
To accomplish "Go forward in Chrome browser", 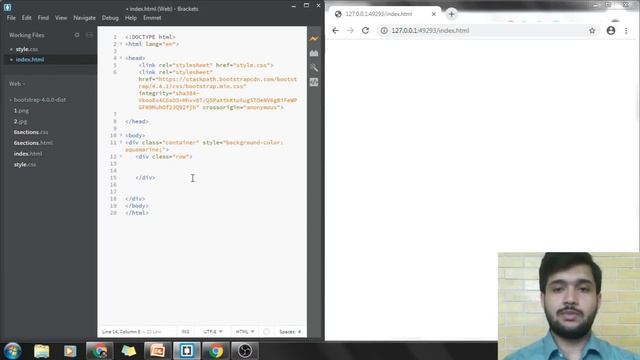I will coord(350,31).
